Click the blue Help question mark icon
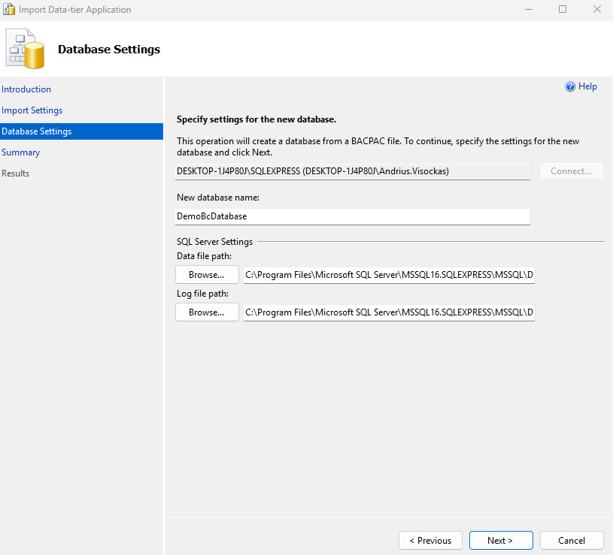 570,87
